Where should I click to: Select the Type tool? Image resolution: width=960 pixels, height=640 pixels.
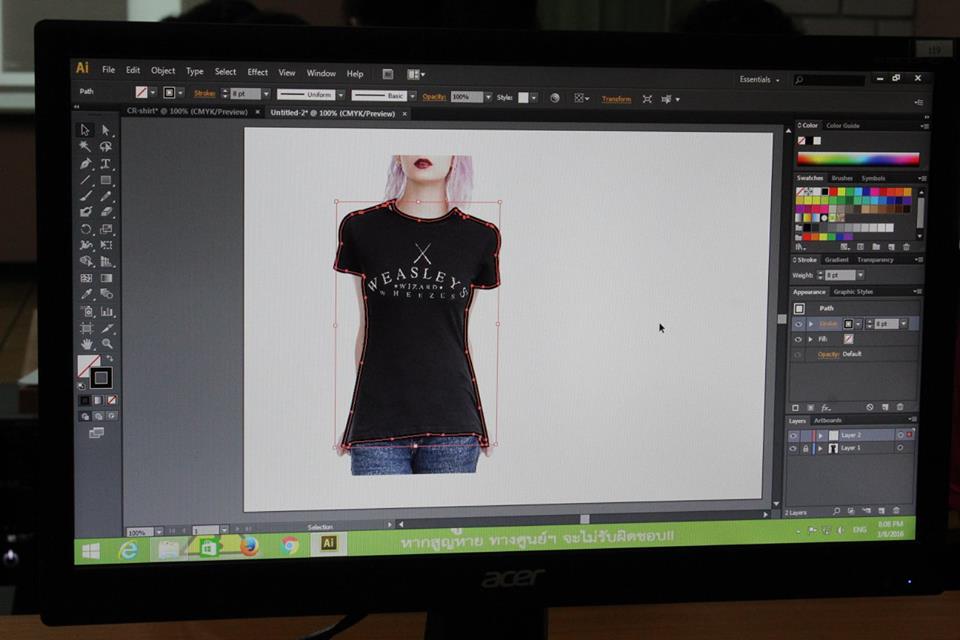click(105, 164)
